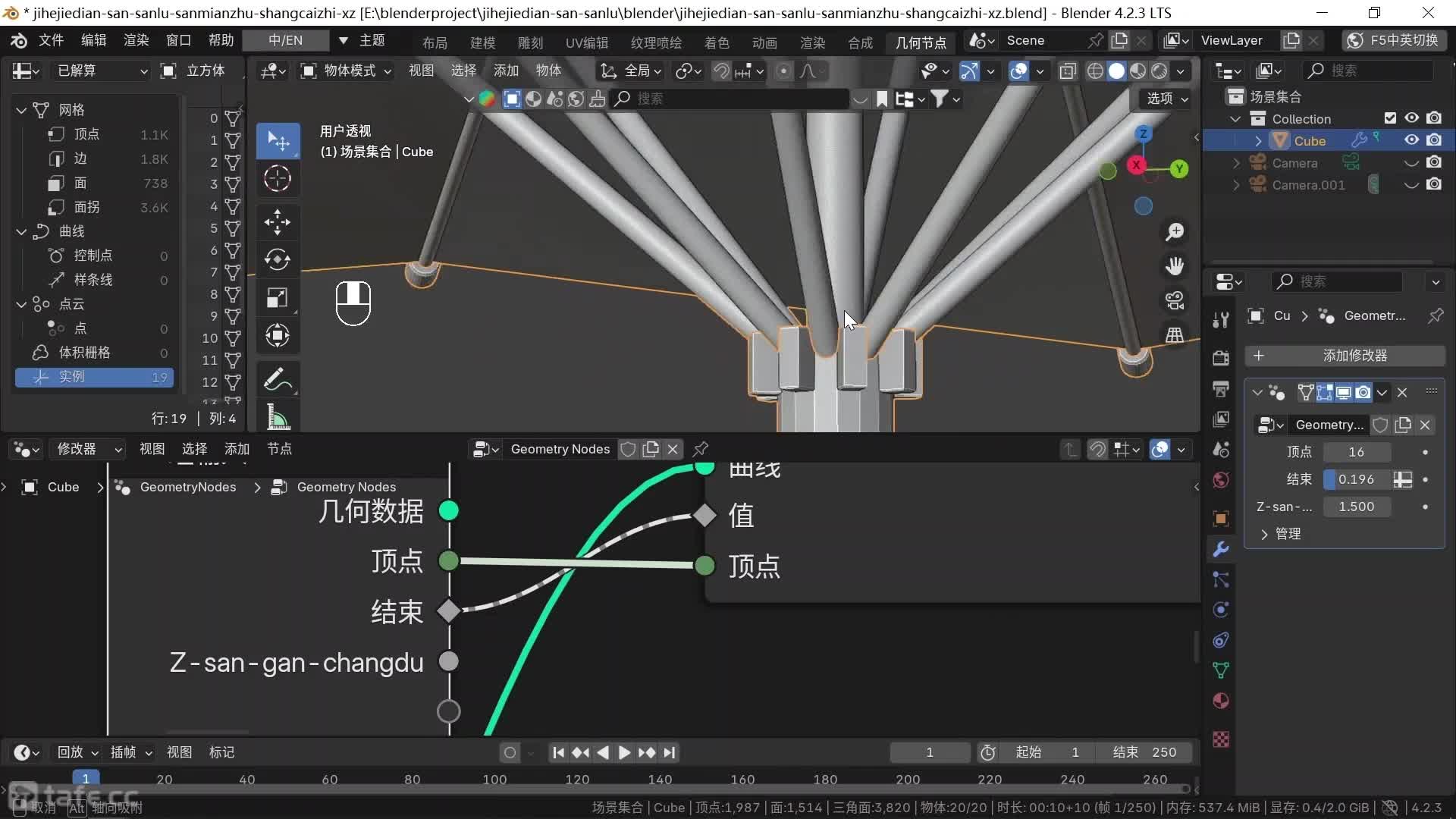Uncheck Collection exclude checkbox
Viewport: 1456px width, 819px height.
(1390, 118)
